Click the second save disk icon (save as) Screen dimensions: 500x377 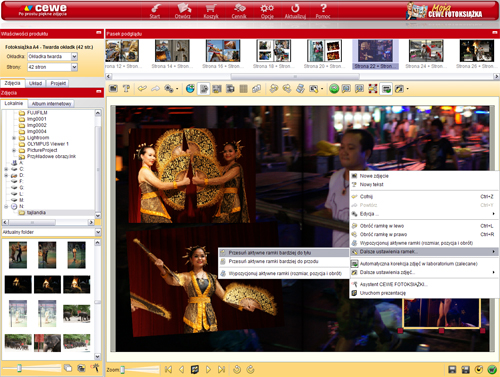click(465, 369)
